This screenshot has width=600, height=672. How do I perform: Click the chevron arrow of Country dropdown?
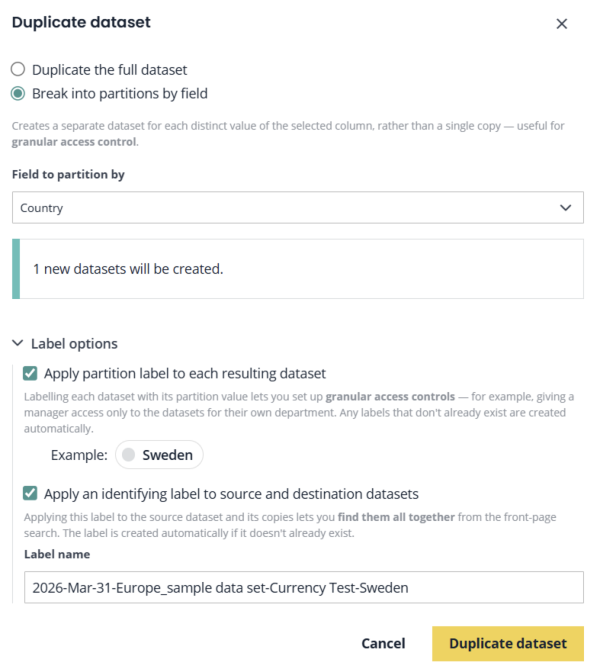pyautogui.click(x=565, y=208)
